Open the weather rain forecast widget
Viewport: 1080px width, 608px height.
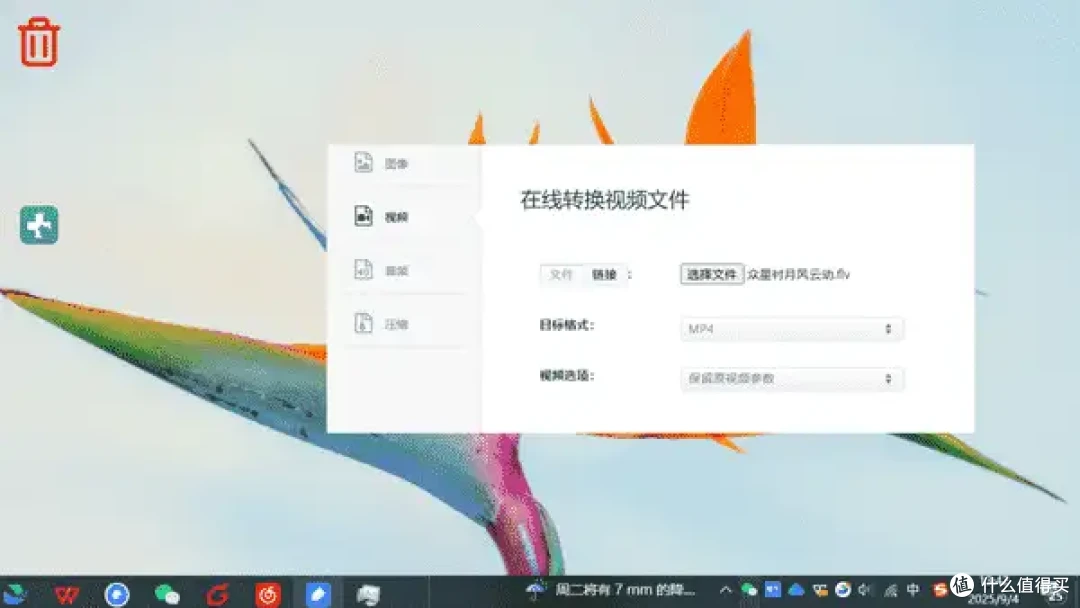[x=611, y=590]
